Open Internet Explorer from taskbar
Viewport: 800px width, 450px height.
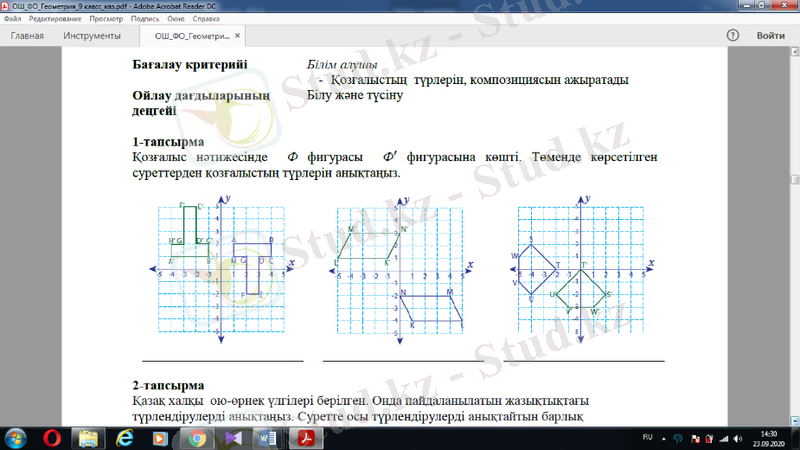click(125, 438)
